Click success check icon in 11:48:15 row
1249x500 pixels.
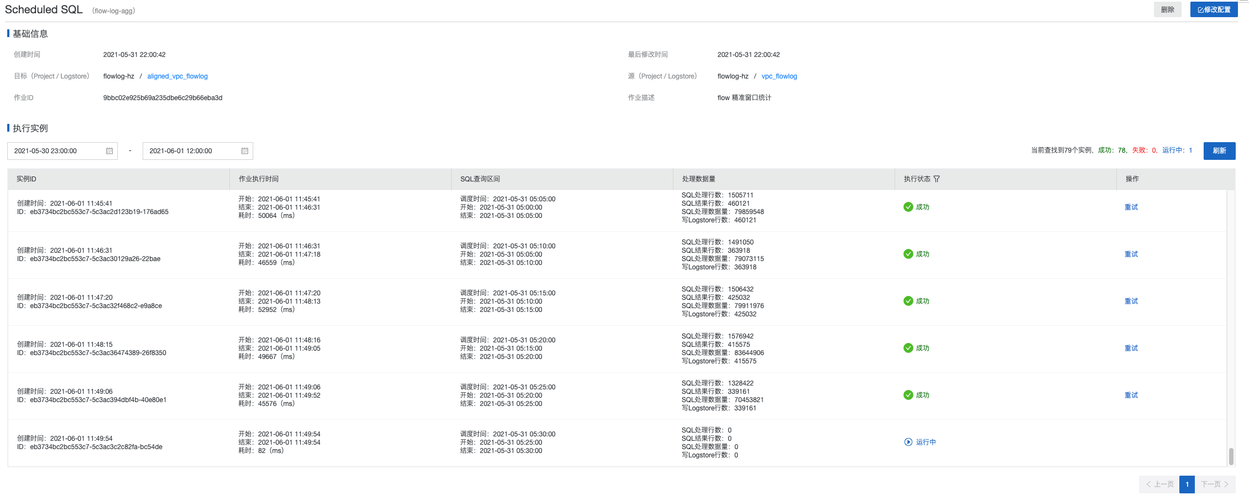908,348
